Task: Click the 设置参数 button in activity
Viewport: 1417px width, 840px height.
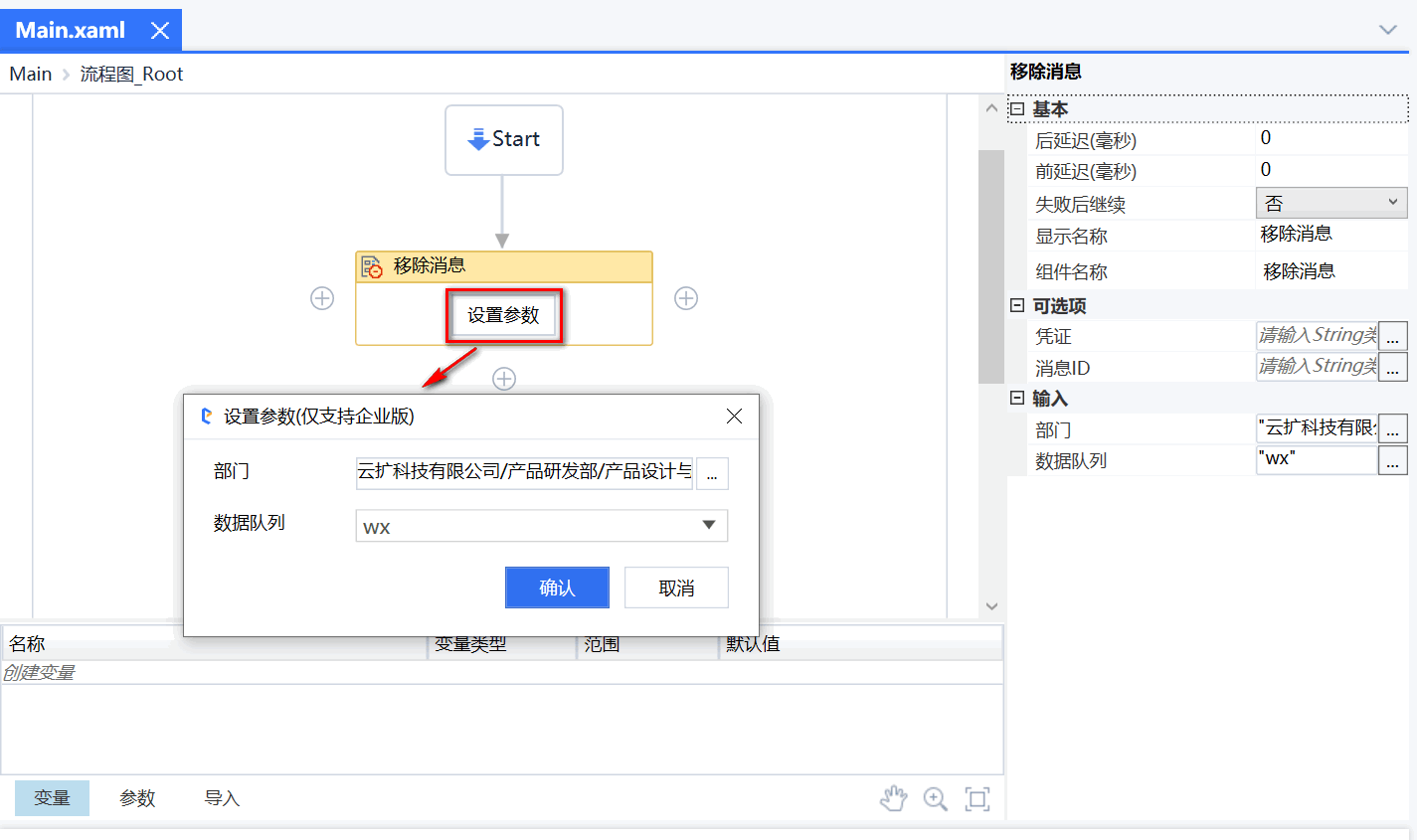Action: click(x=504, y=315)
